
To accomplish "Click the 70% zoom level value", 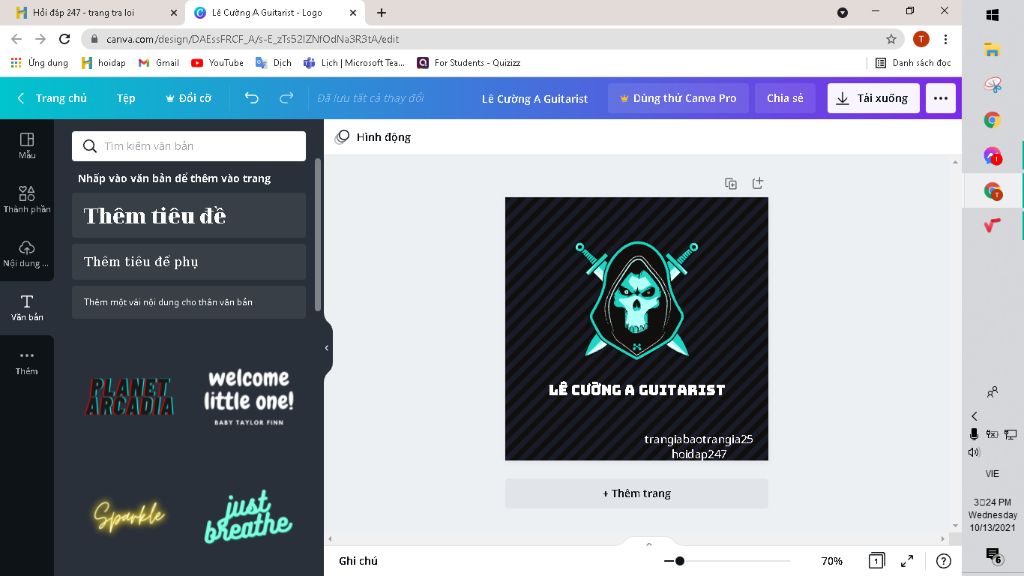I will click(x=831, y=561).
